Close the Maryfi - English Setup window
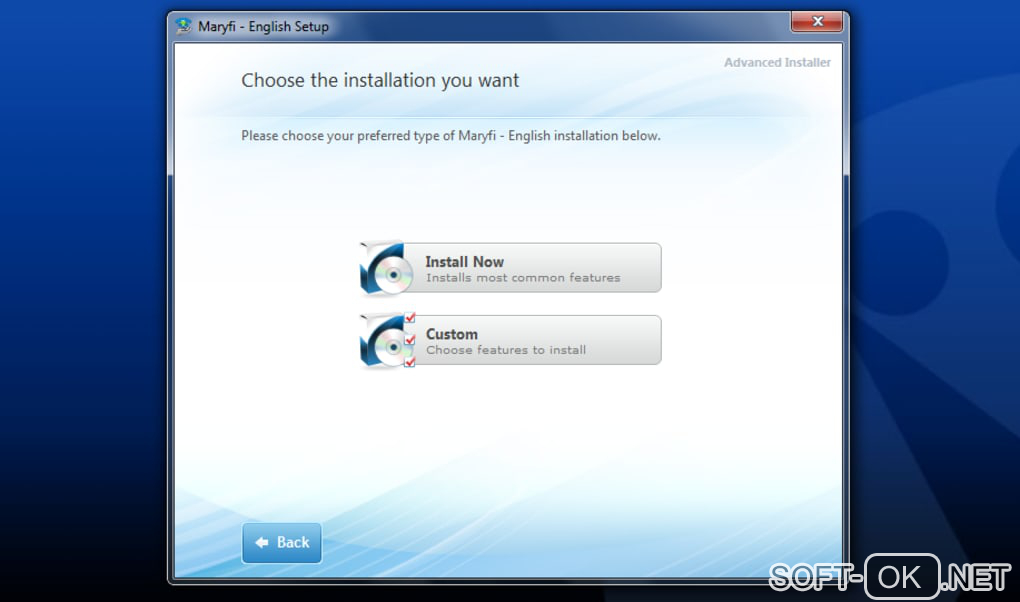Viewport: 1020px width, 602px height. pyautogui.click(x=817, y=21)
